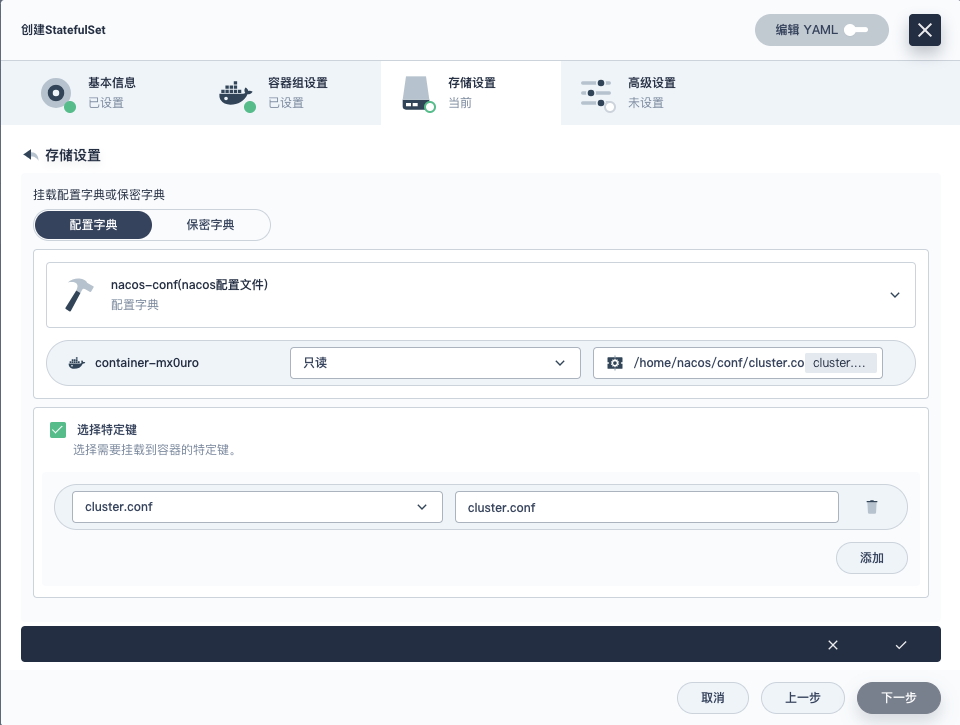
Task: Switch to the 配置字典 option
Action: tap(93, 225)
